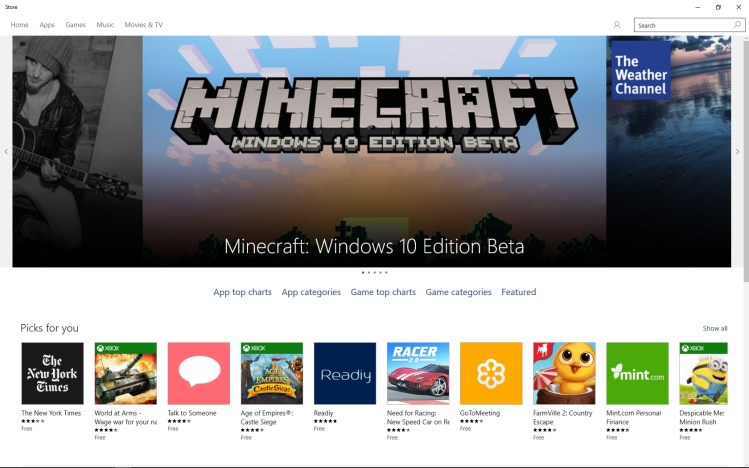
Task: Click the vertical scrollbar thumb
Action: [x=746, y=160]
